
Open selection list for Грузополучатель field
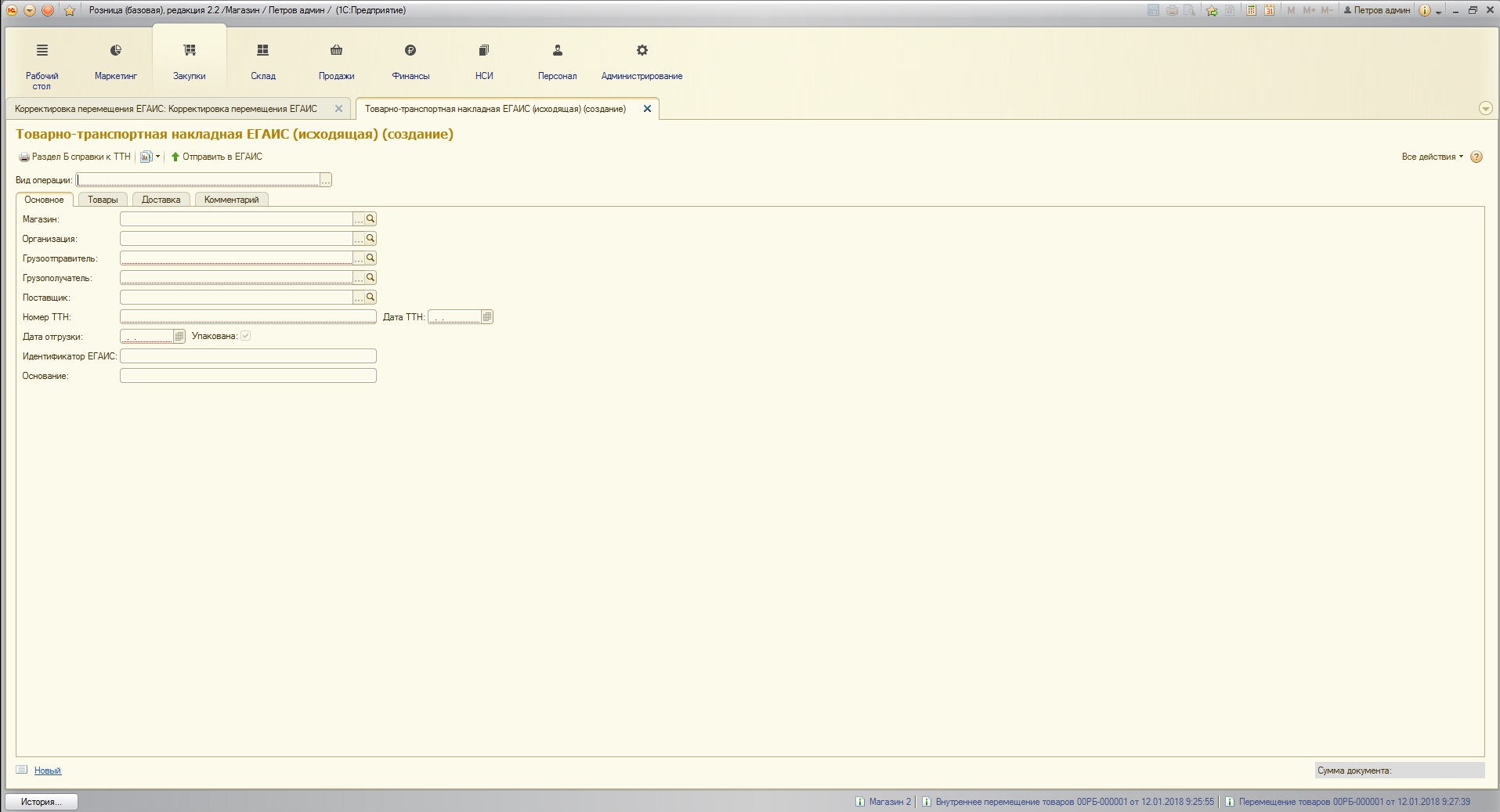[360, 277]
